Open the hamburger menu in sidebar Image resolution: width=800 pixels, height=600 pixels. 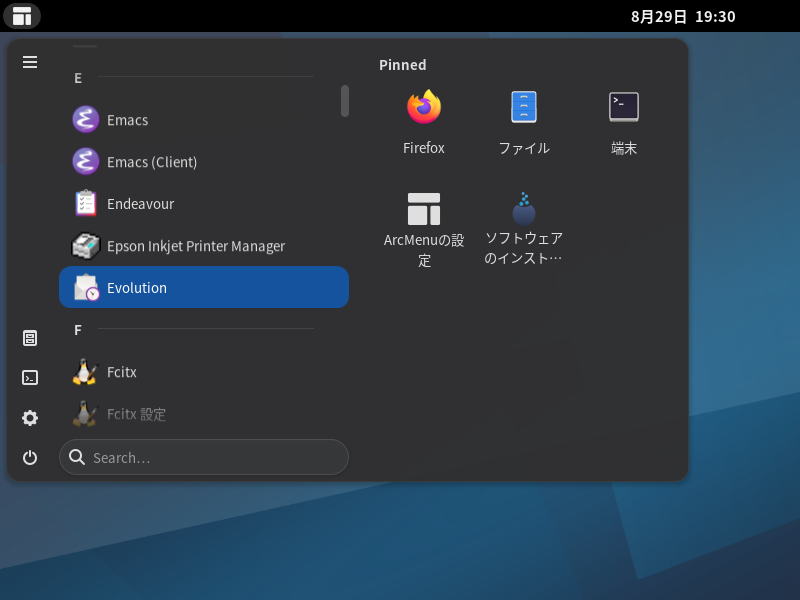point(30,62)
